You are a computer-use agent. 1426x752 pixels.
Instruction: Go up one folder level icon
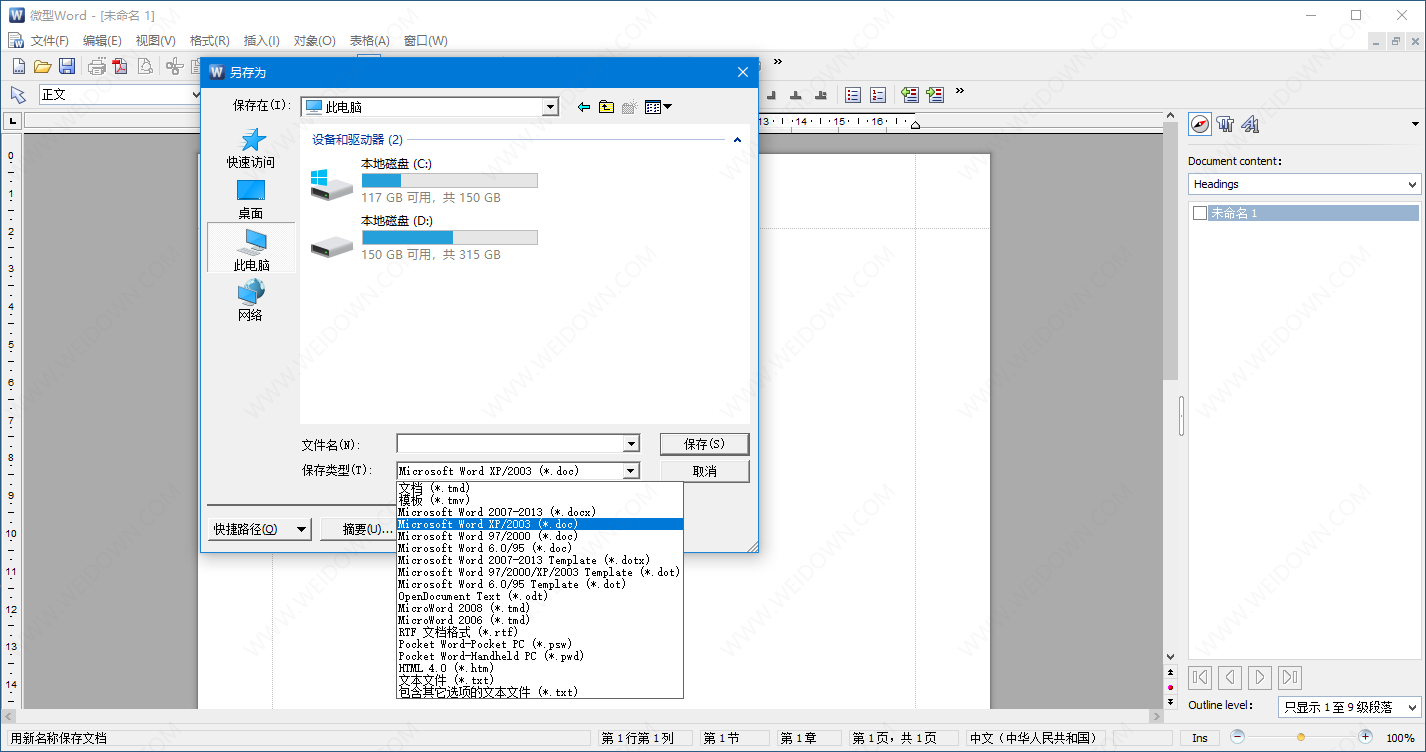point(606,107)
